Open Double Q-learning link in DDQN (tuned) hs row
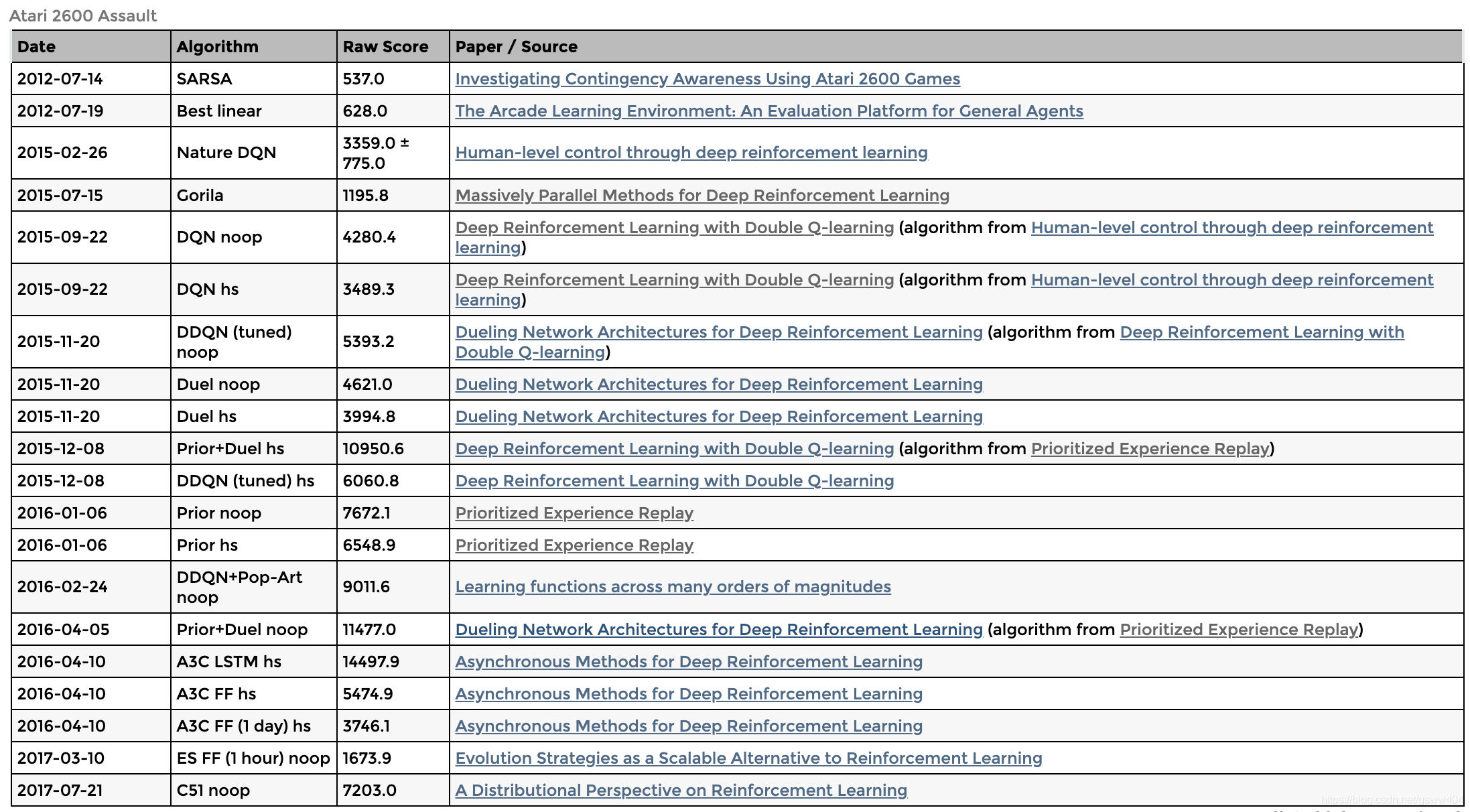 click(675, 481)
